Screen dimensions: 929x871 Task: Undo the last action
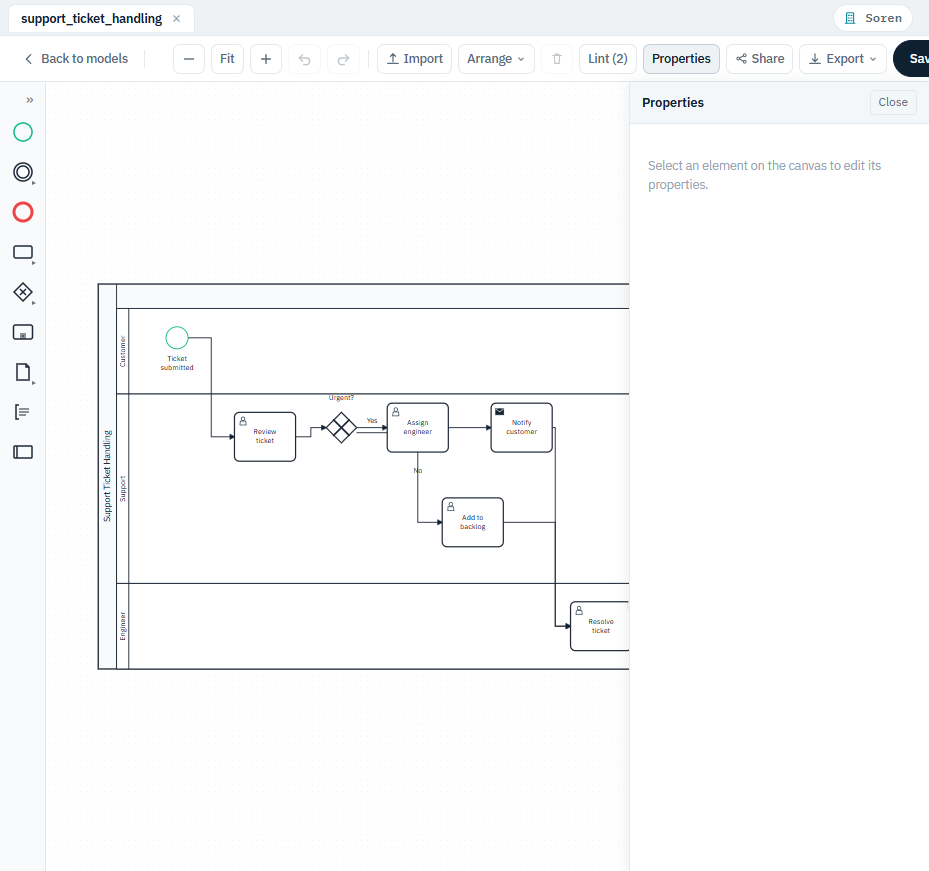click(305, 59)
